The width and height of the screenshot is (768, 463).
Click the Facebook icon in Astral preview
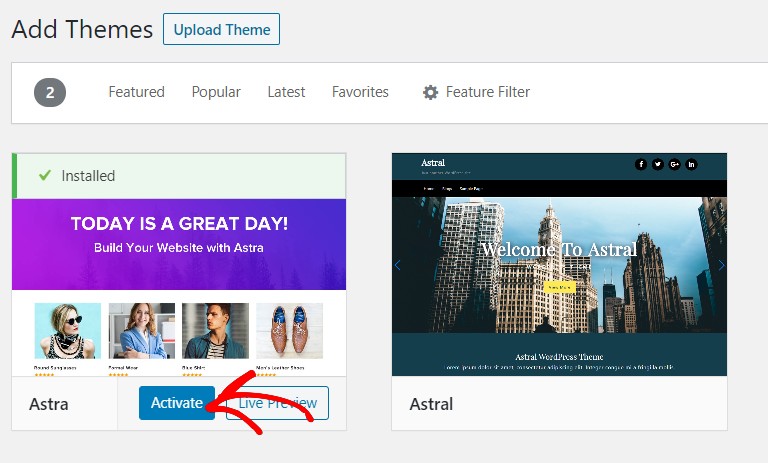point(641,165)
